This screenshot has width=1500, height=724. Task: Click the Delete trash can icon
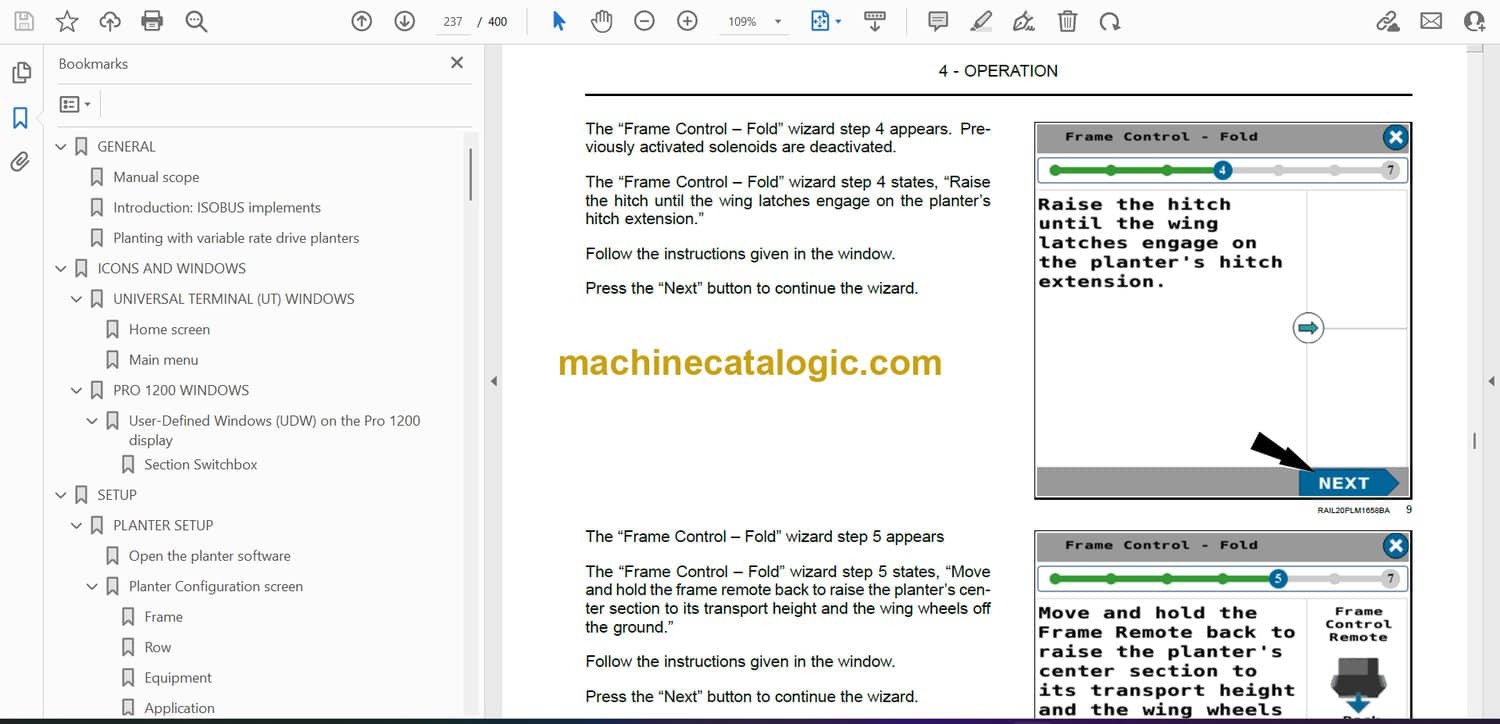coord(1067,21)
